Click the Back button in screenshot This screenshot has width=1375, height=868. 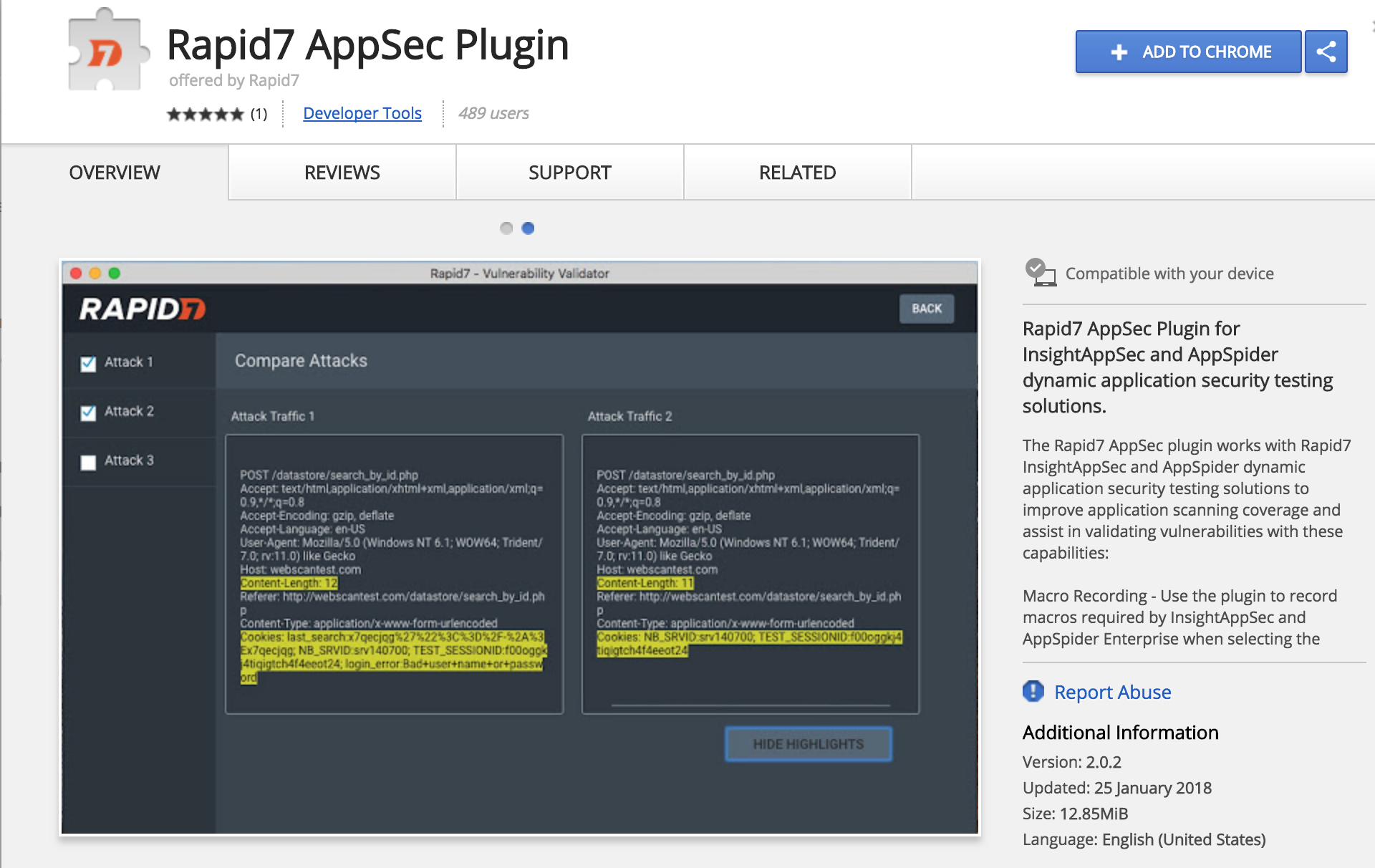click(926, 309)
